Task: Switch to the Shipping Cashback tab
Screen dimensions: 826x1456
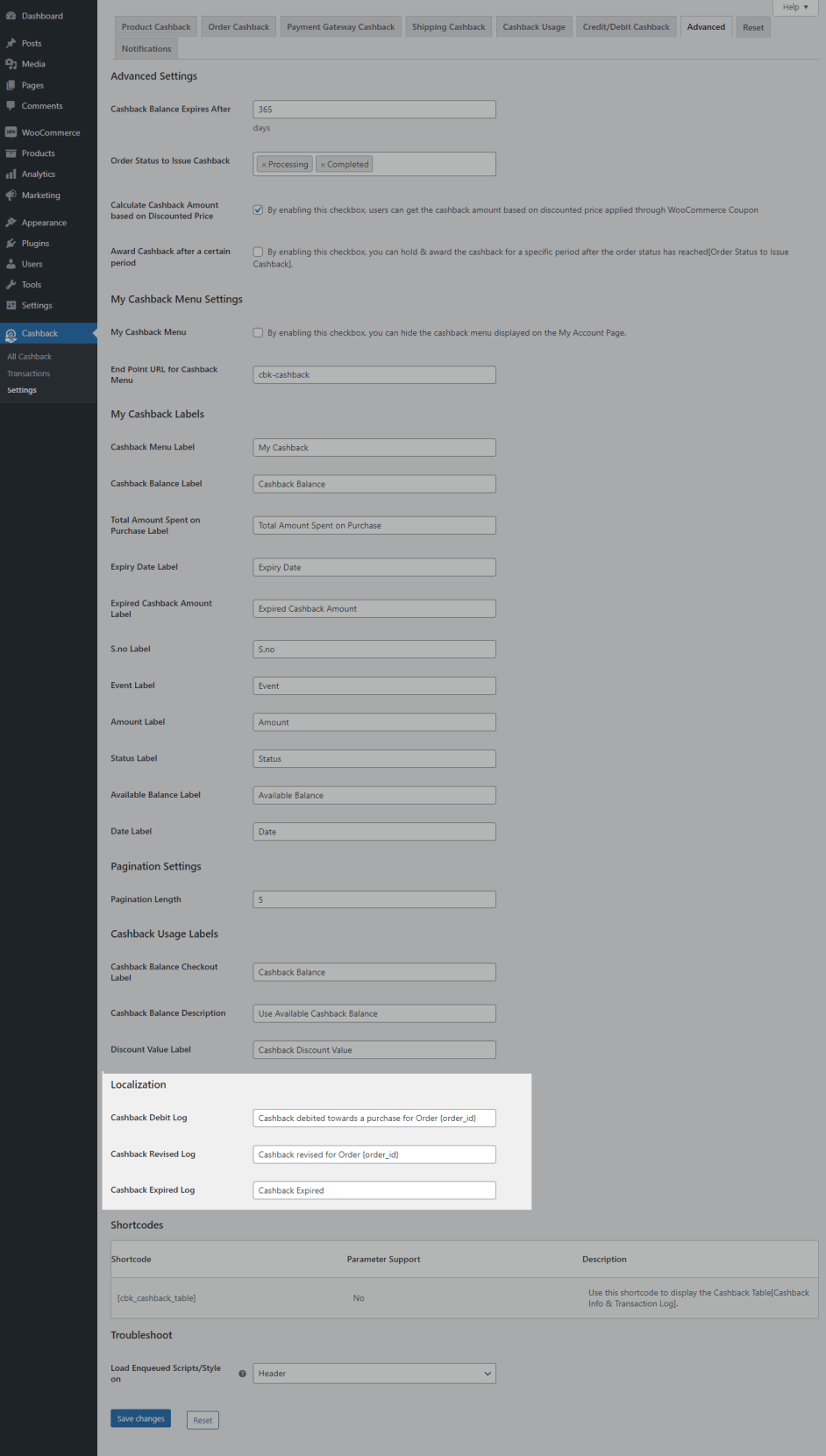Action: 449,27
